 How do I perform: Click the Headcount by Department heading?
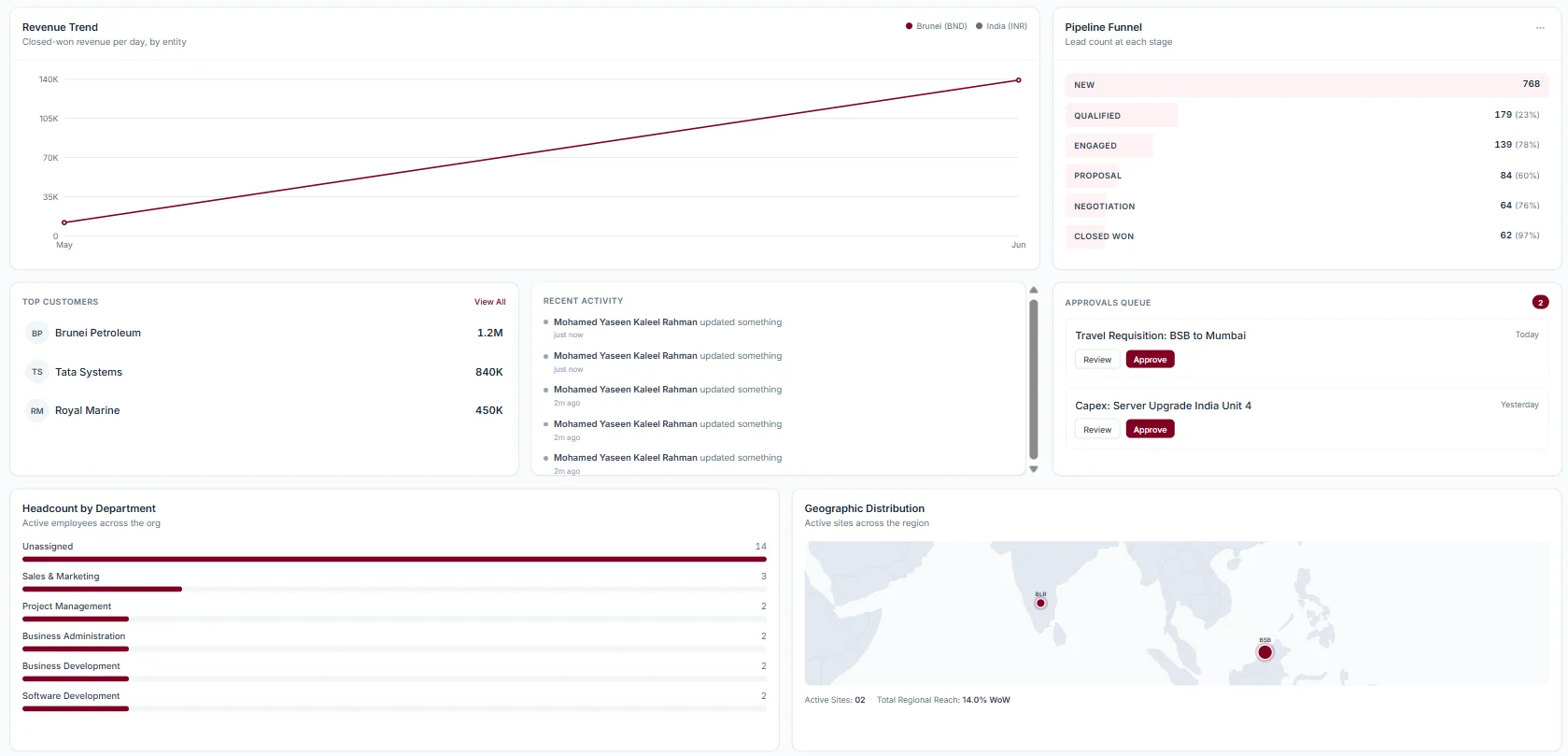(x=89, y=508)
